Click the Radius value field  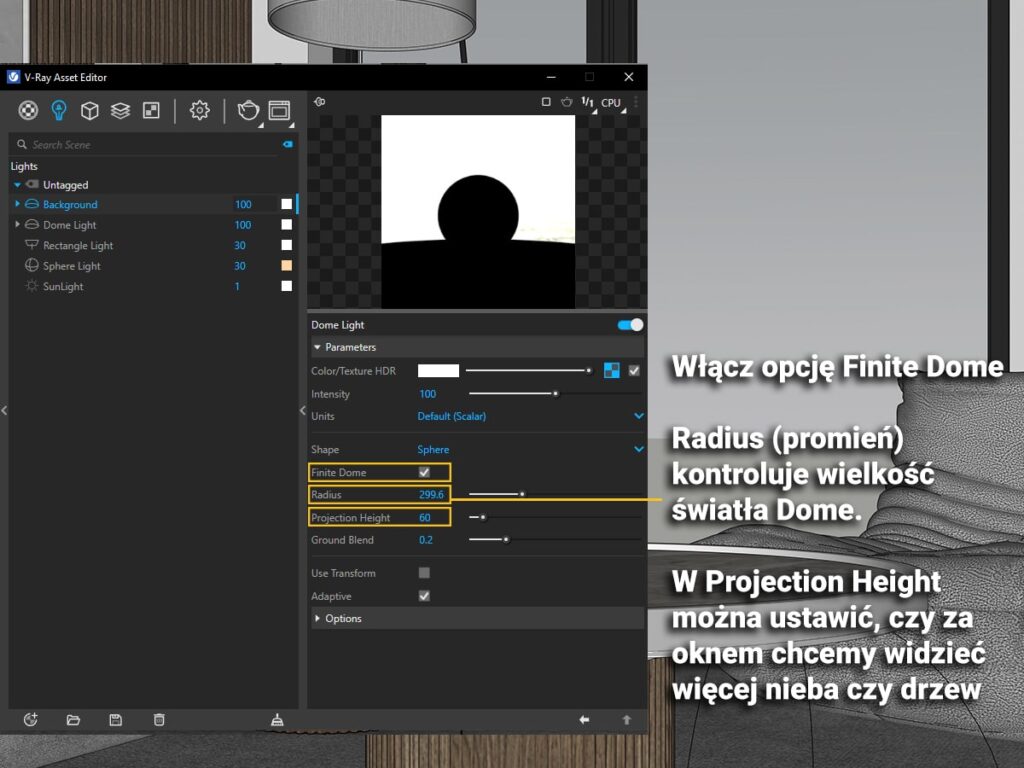click(x=432, y=495)
